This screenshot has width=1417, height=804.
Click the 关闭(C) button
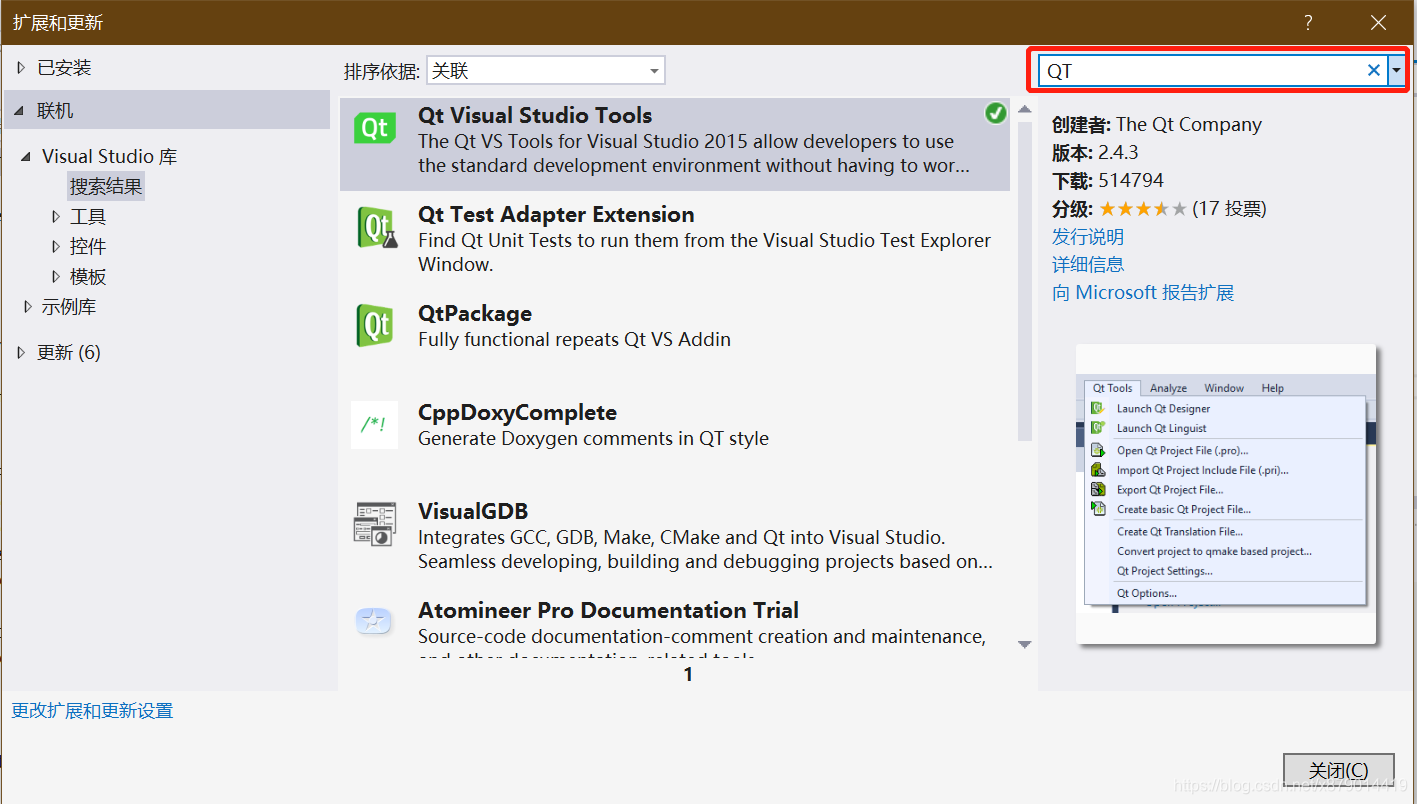pyautogui.click(x=1338, y=770)
